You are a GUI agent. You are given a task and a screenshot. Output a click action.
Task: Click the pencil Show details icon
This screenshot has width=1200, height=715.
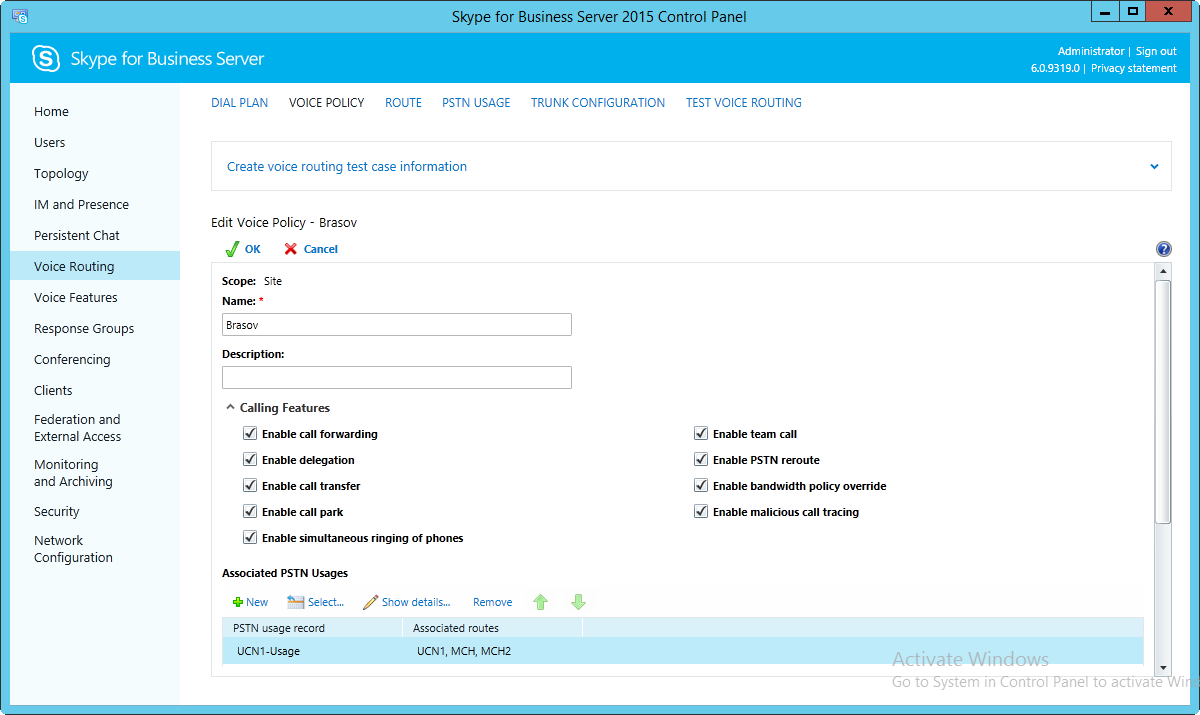370,602
